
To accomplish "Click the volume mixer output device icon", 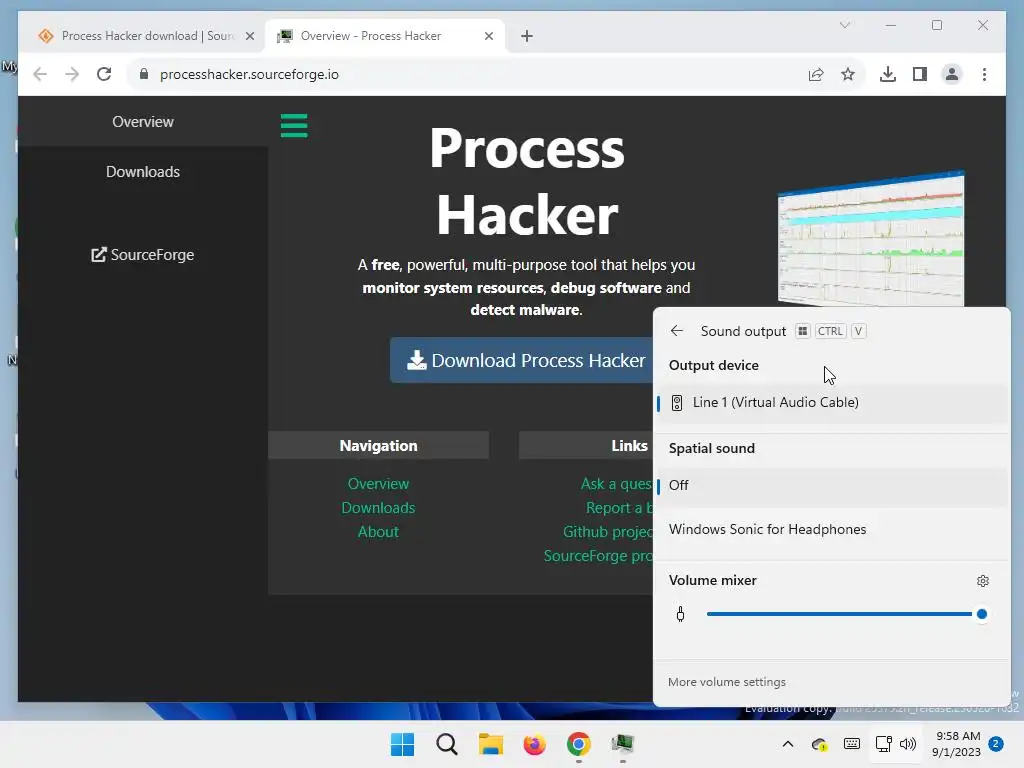I will coord(680,615).
